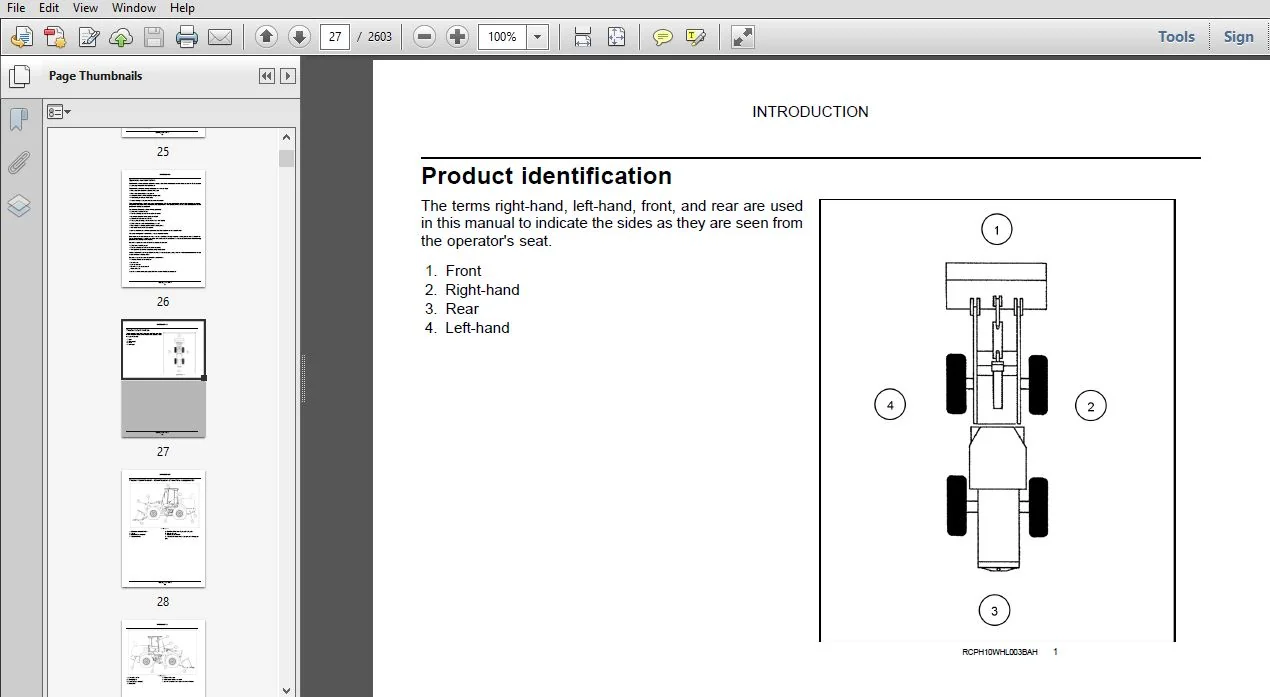The width and height of the screenshot is (1270, 697).
Task: Click the Email envelope icon
Action: tap(220, 38)
